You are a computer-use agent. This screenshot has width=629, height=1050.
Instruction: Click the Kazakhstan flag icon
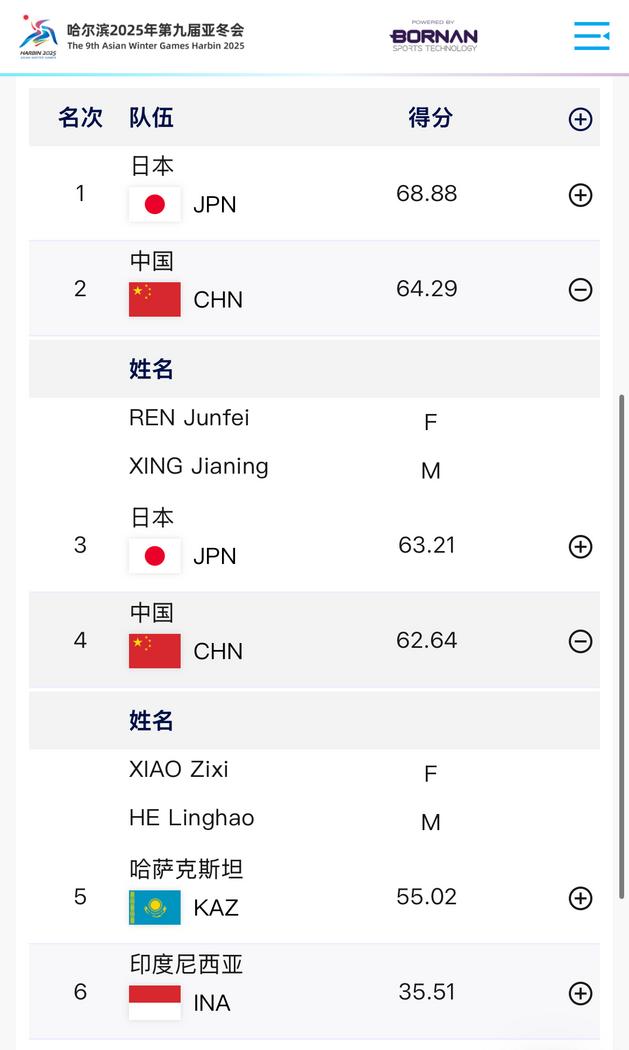coord(155,907)
